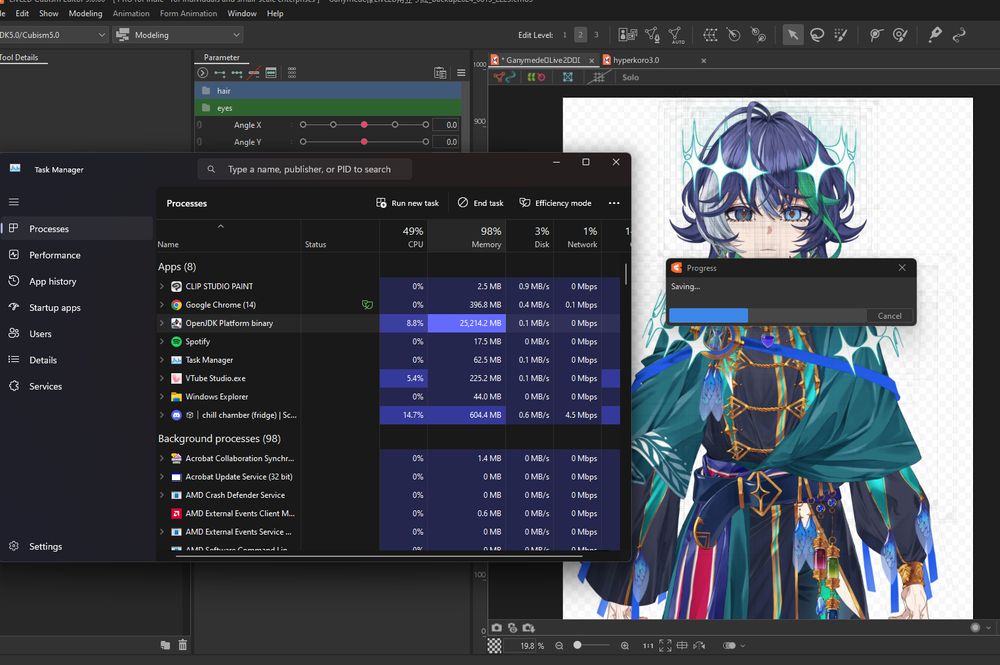
Task: Select Edit Level 3
Action: click(596, 35)
